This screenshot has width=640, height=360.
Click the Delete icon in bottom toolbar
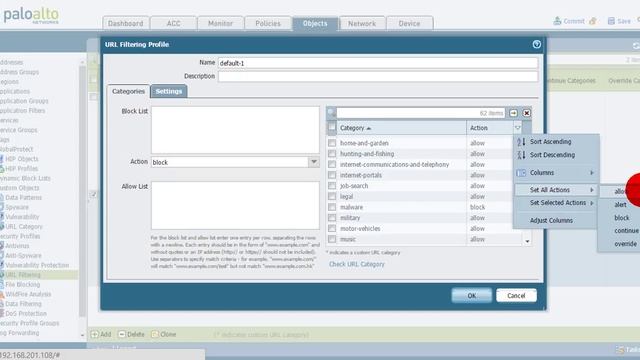point(122,334)
